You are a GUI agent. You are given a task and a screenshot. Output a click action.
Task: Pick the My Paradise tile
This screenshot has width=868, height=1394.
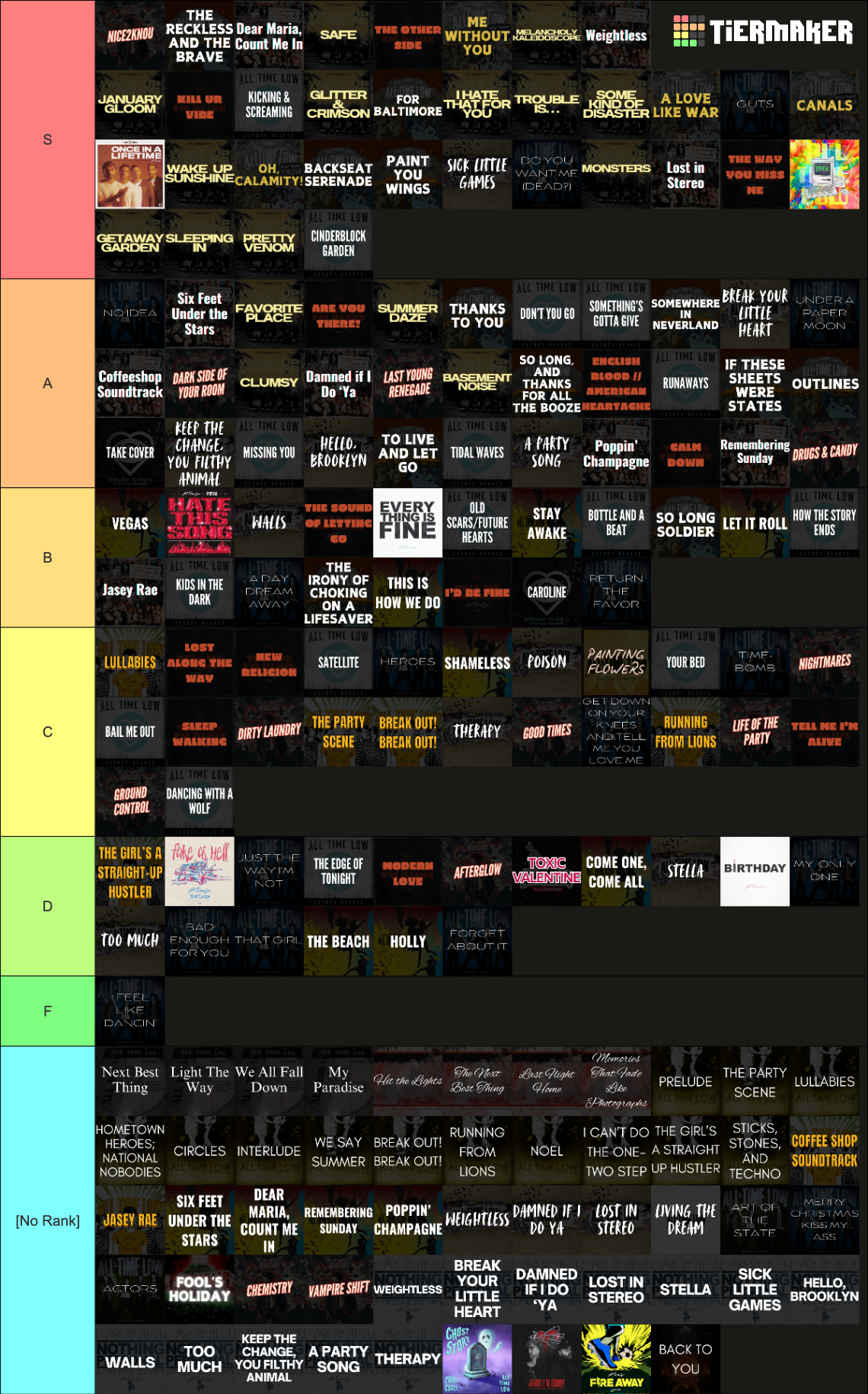click(x=338, y=1081)
